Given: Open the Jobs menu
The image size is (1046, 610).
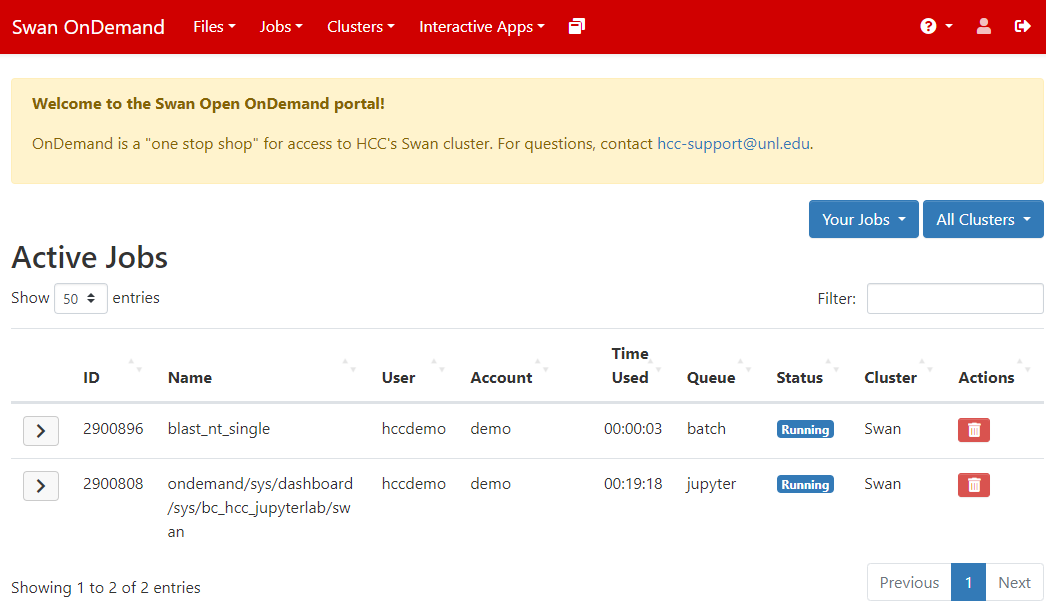Looking at the screenshot, I should pos(281,27).
